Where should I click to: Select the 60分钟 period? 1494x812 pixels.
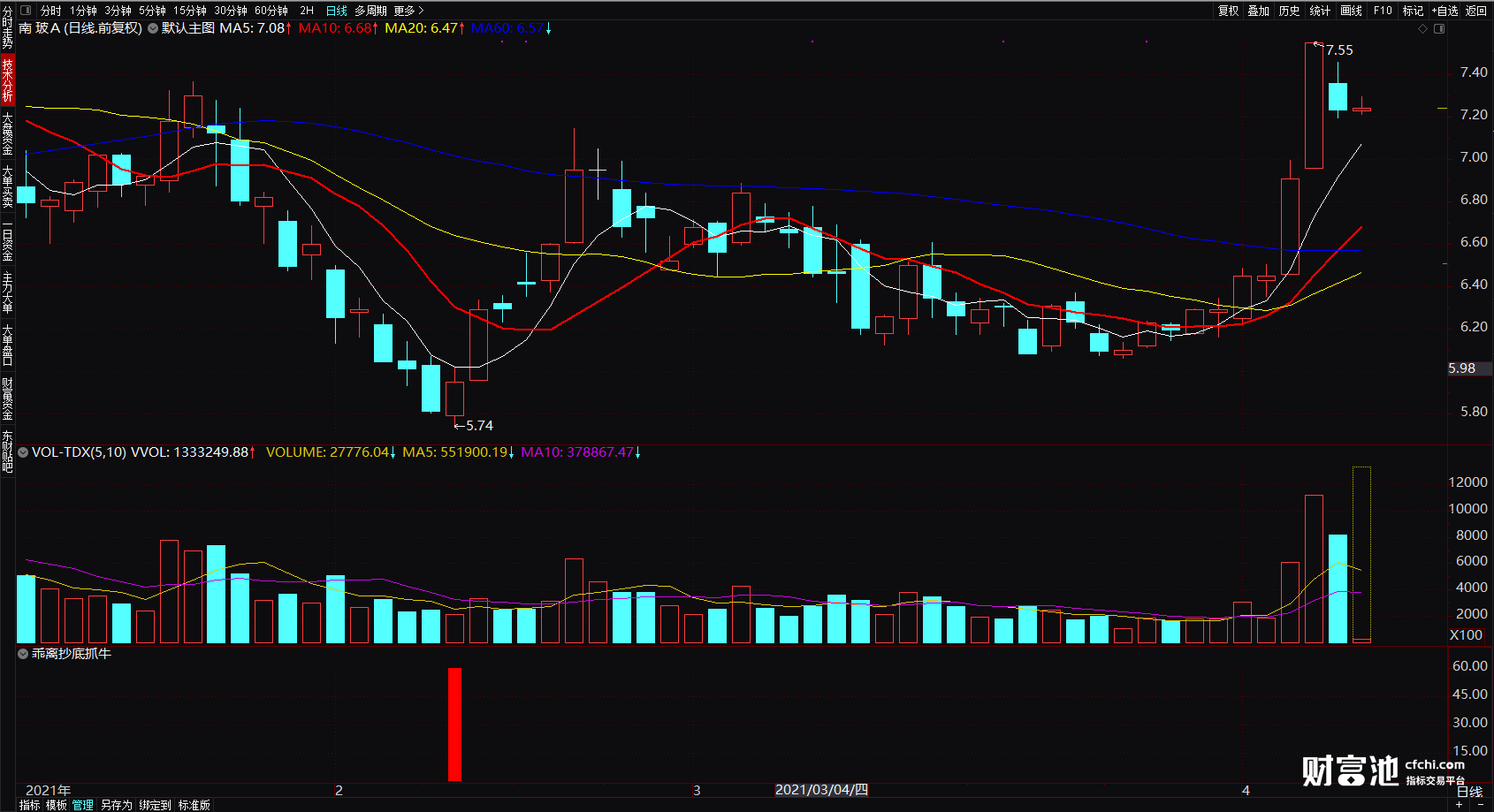(x=271, y=11)
